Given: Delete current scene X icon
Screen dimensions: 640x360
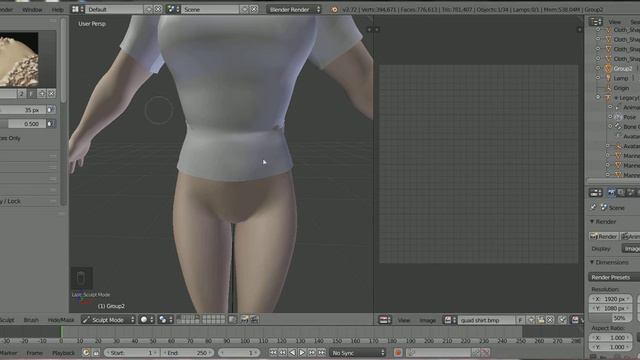Looking at the screenshot, I should tap(253, 9).
